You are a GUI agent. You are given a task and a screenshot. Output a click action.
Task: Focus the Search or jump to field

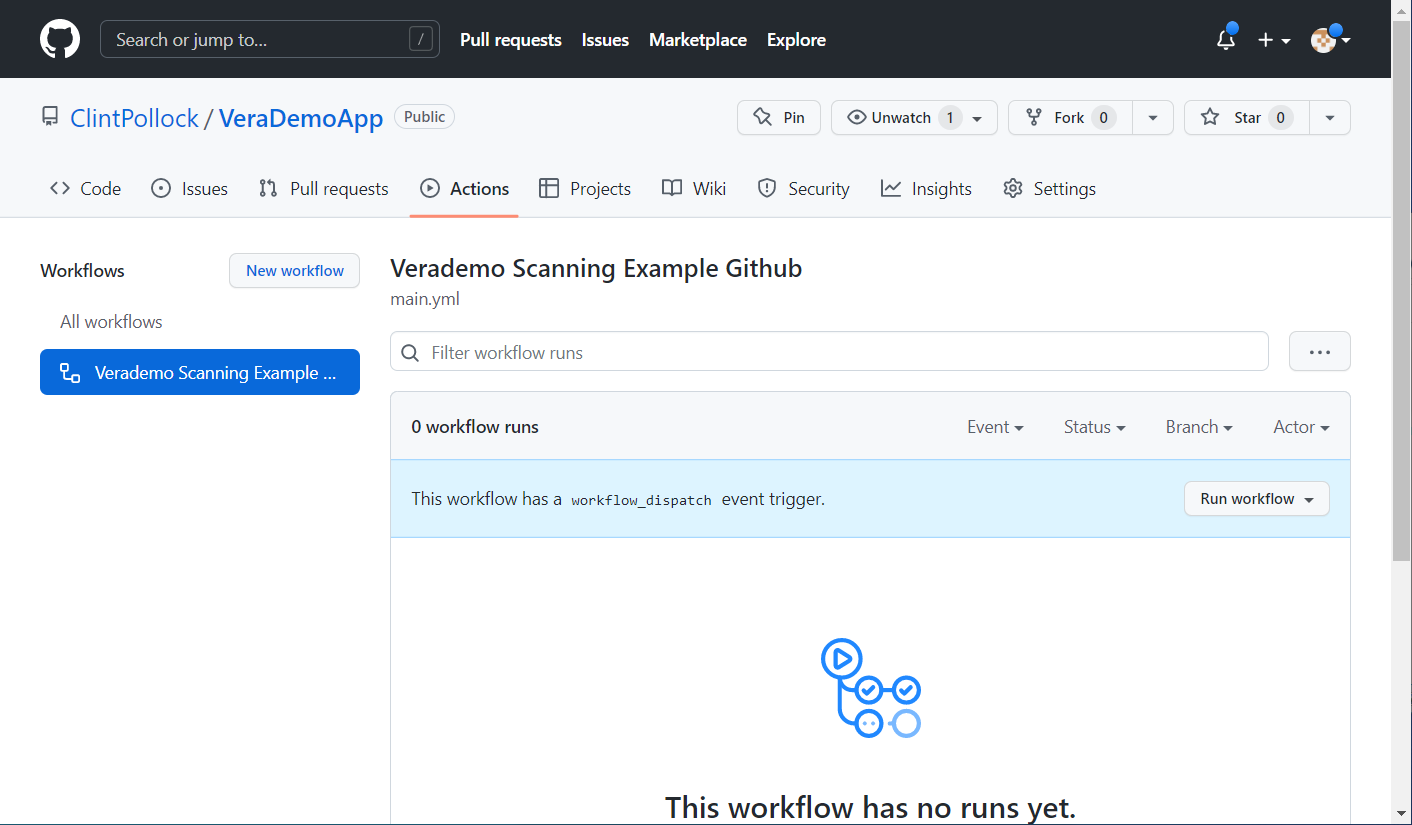pyautogui.click(x=270, y=40)
